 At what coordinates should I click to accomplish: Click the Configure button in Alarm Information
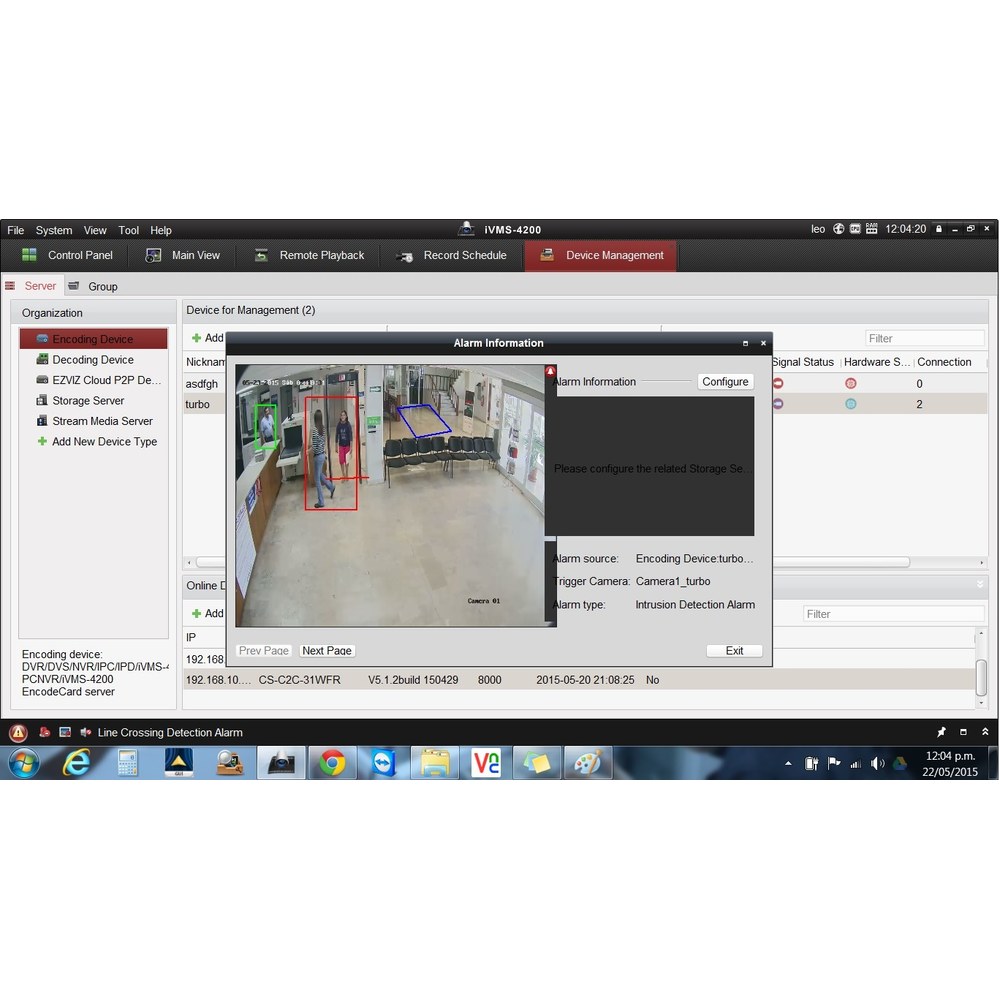click(x=725, y=381)
